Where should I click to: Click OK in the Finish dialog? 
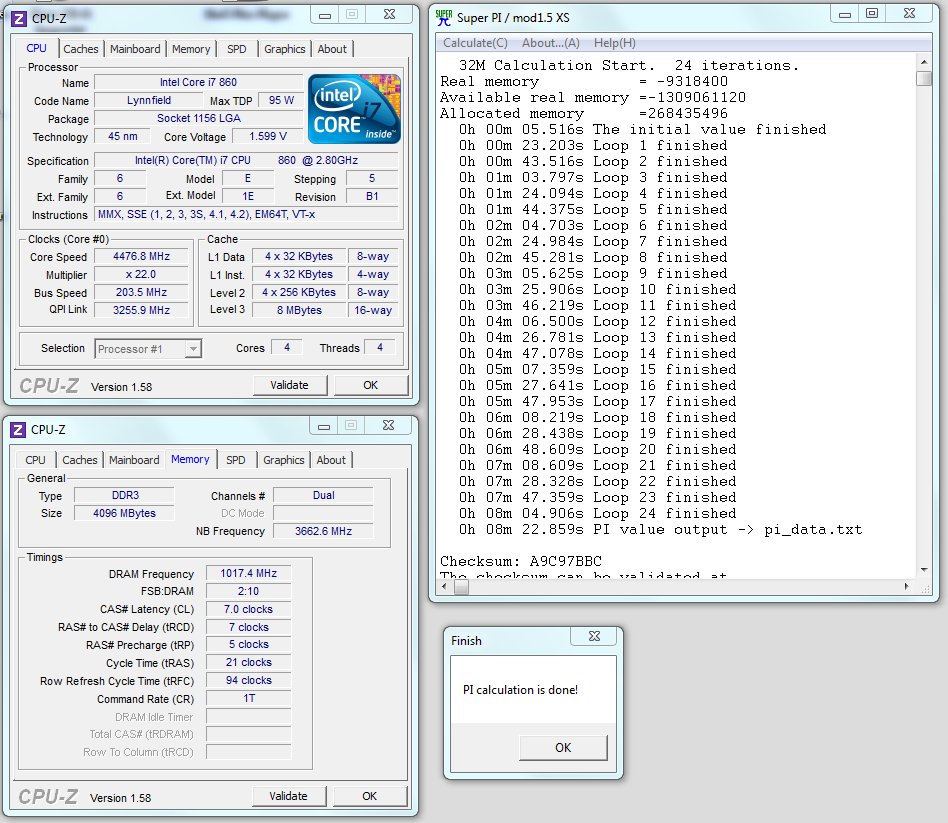[563, 748]
